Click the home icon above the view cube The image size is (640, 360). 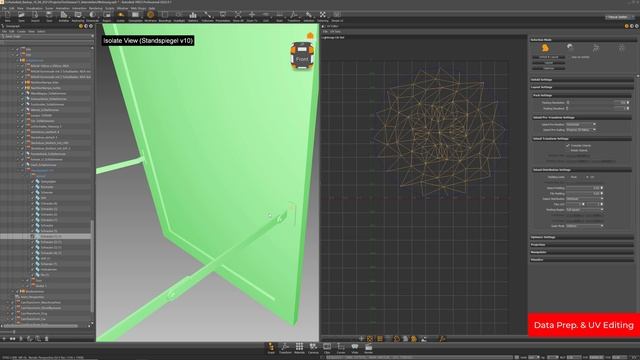[310, 36]
